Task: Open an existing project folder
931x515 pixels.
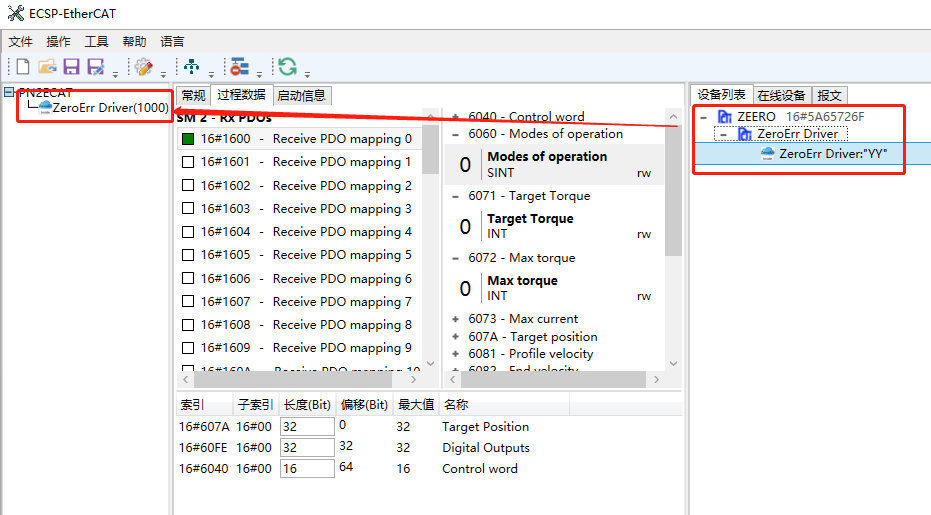Action: pyautogui.click(x=47, y=67)
